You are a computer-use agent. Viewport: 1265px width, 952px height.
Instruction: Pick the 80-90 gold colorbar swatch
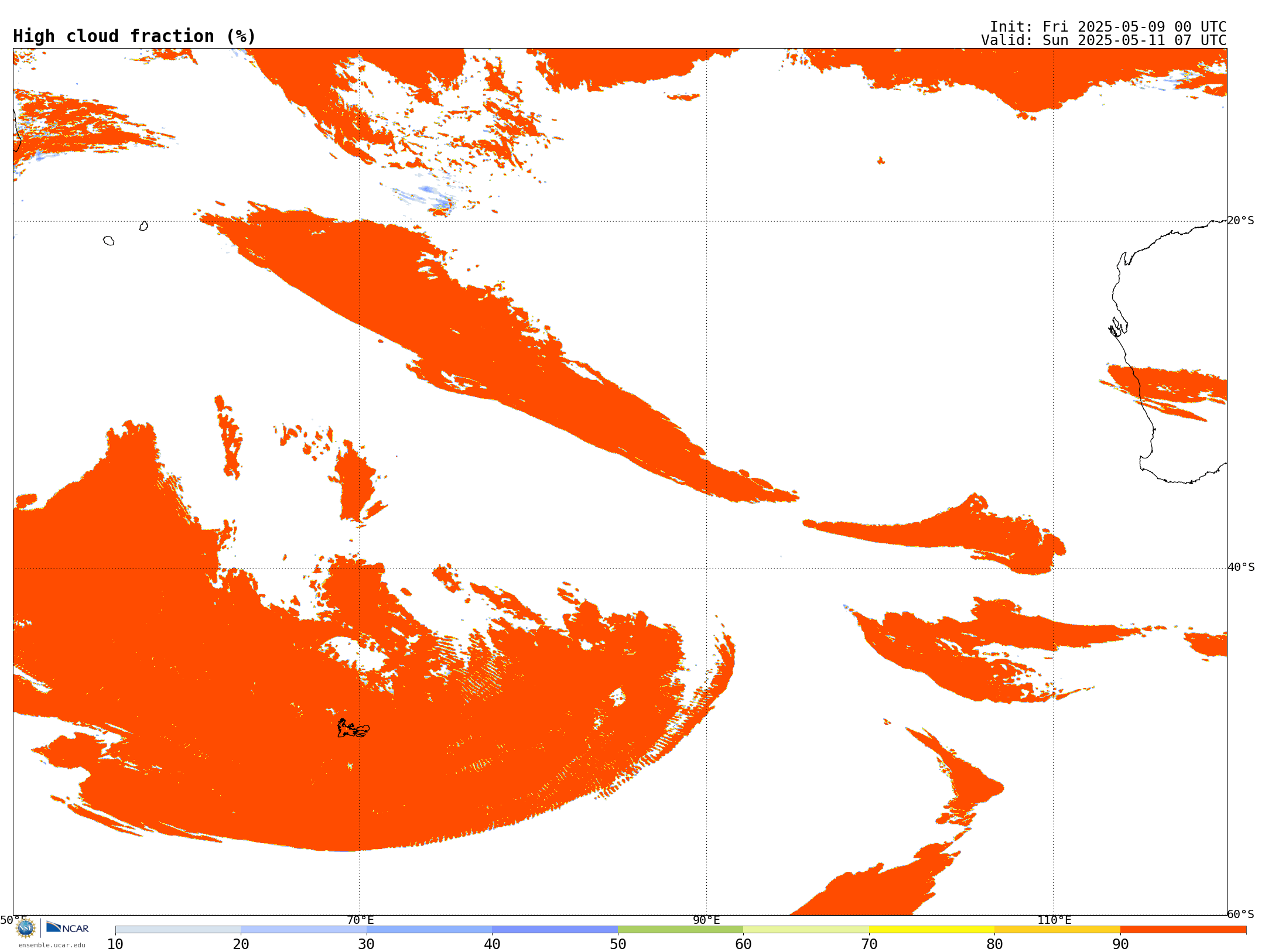(1057, 930)
